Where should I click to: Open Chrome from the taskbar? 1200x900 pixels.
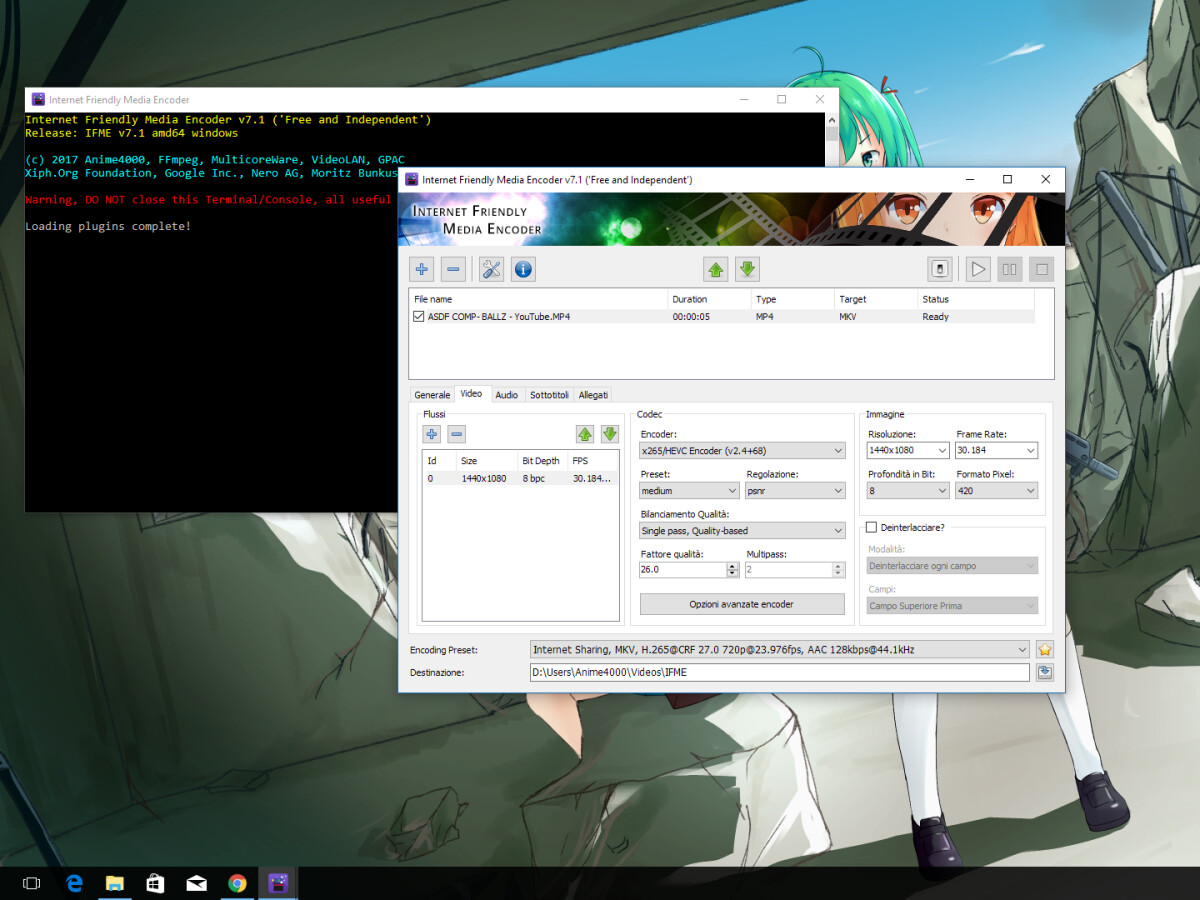(x=237, y=883)
